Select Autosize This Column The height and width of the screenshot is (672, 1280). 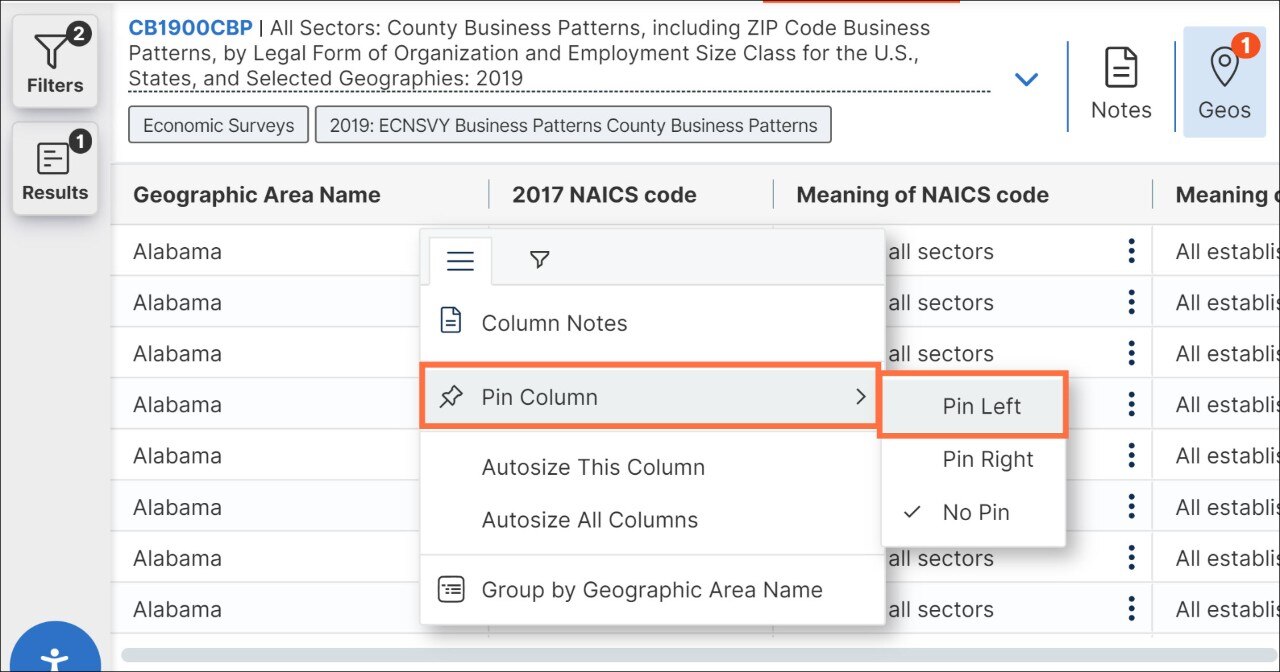click(x=652, y=467)
